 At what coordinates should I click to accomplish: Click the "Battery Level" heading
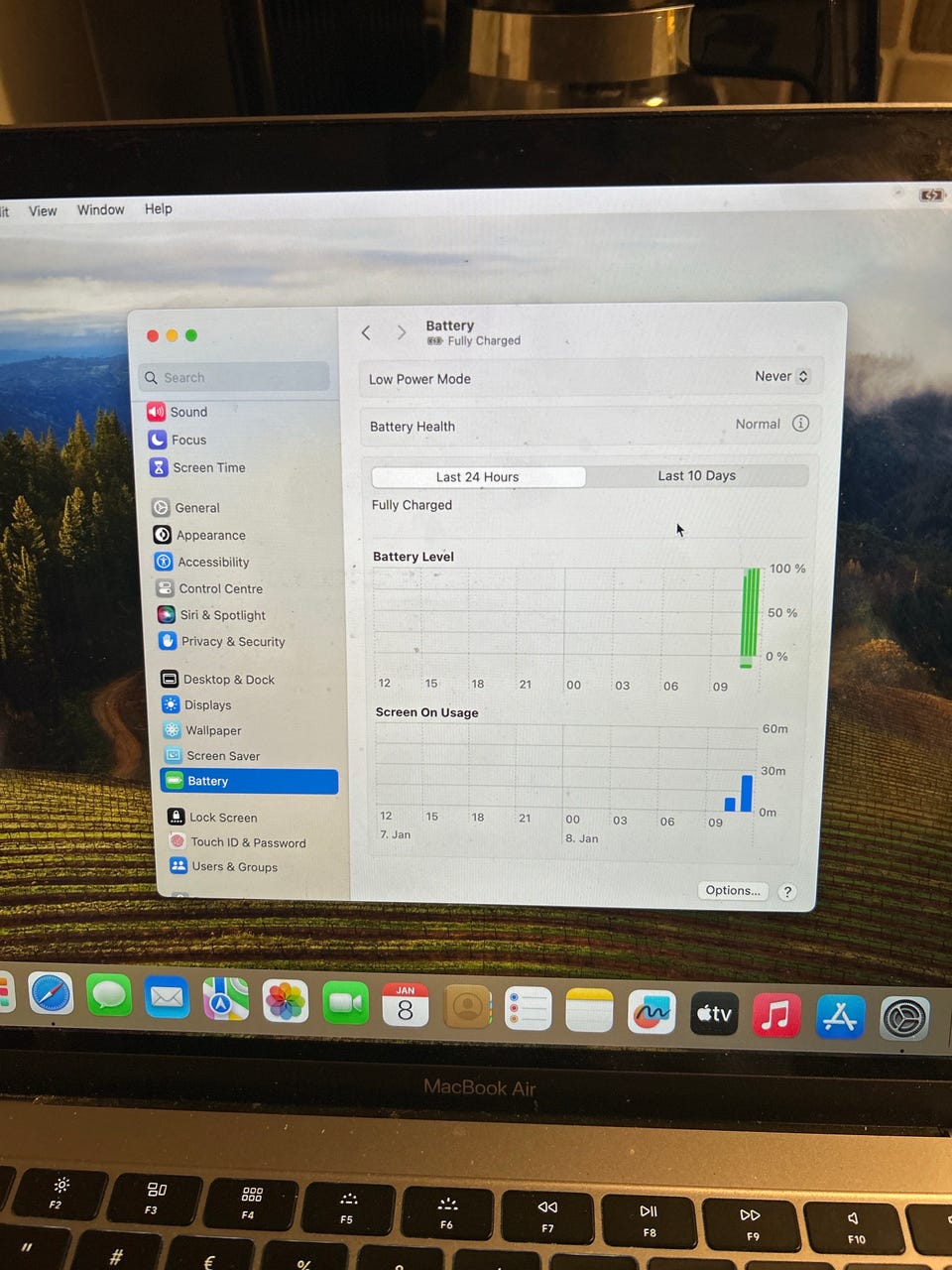point(414,556)
